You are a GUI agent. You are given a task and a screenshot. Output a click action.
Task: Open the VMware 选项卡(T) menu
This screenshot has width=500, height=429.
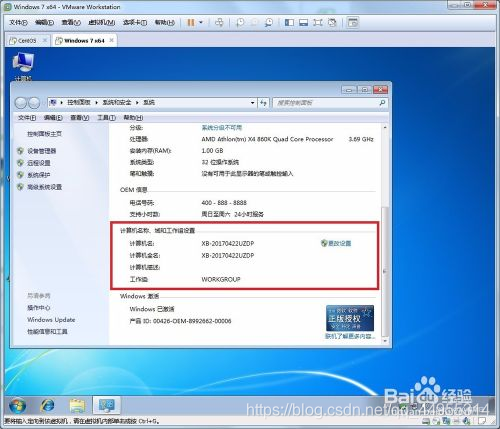135,23
